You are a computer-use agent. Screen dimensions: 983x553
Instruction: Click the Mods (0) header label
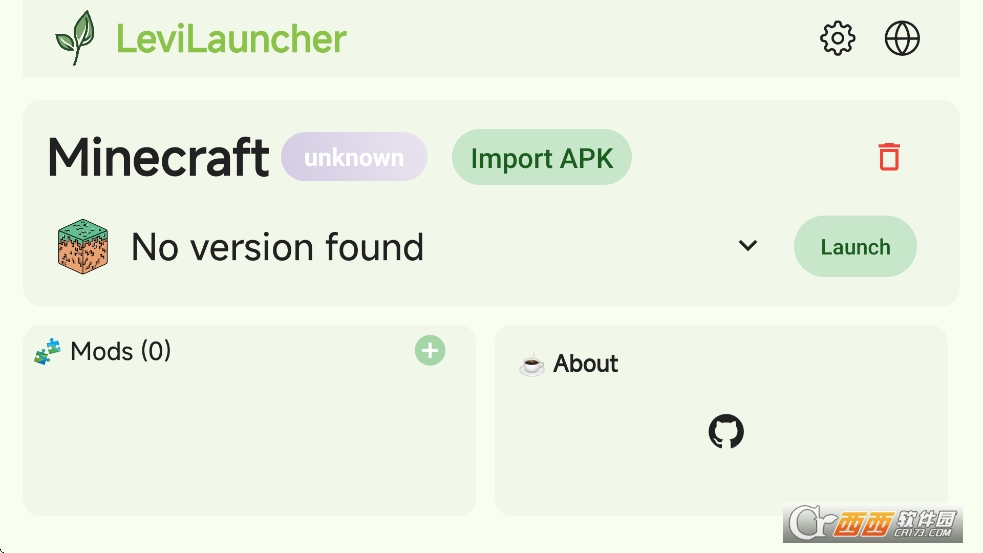(x=121, y=352)
